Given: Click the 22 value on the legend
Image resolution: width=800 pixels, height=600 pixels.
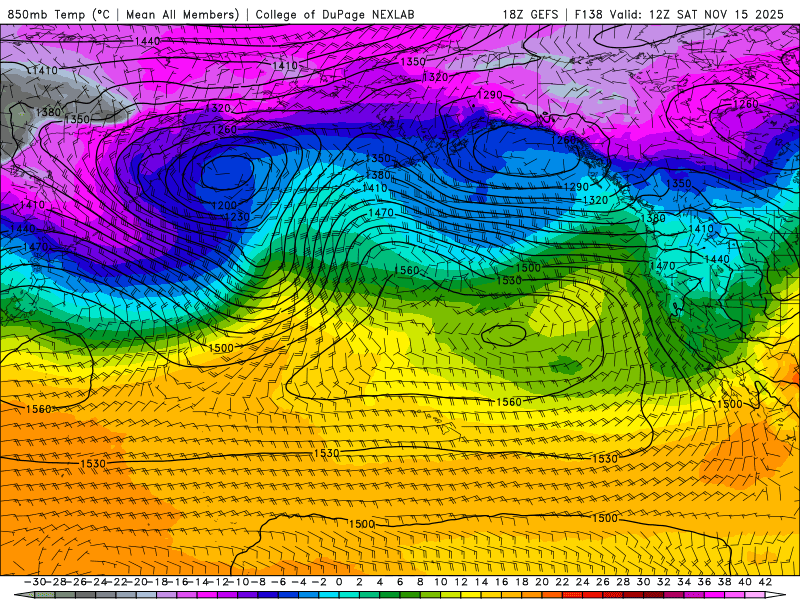Looking at the screenshot, I should (562, 582).
